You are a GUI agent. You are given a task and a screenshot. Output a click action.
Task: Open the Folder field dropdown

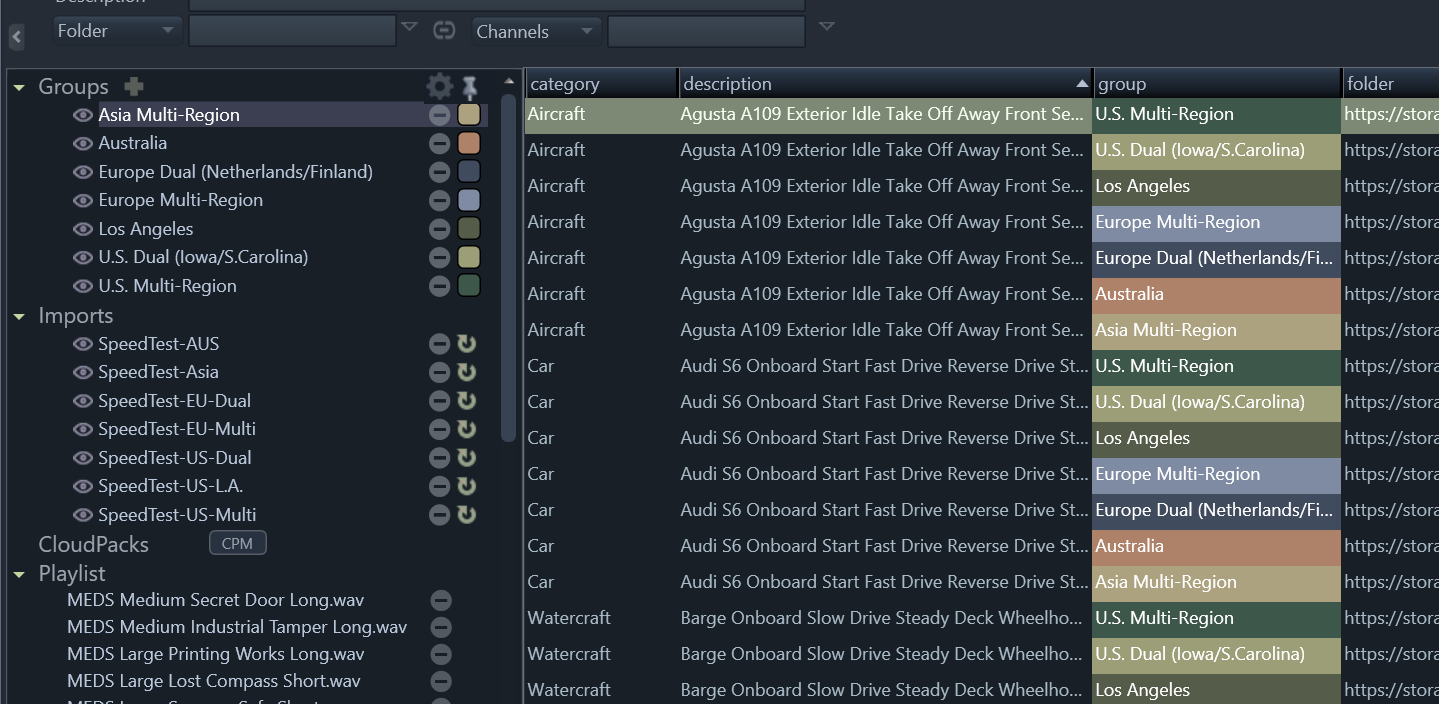coord(117,31)
